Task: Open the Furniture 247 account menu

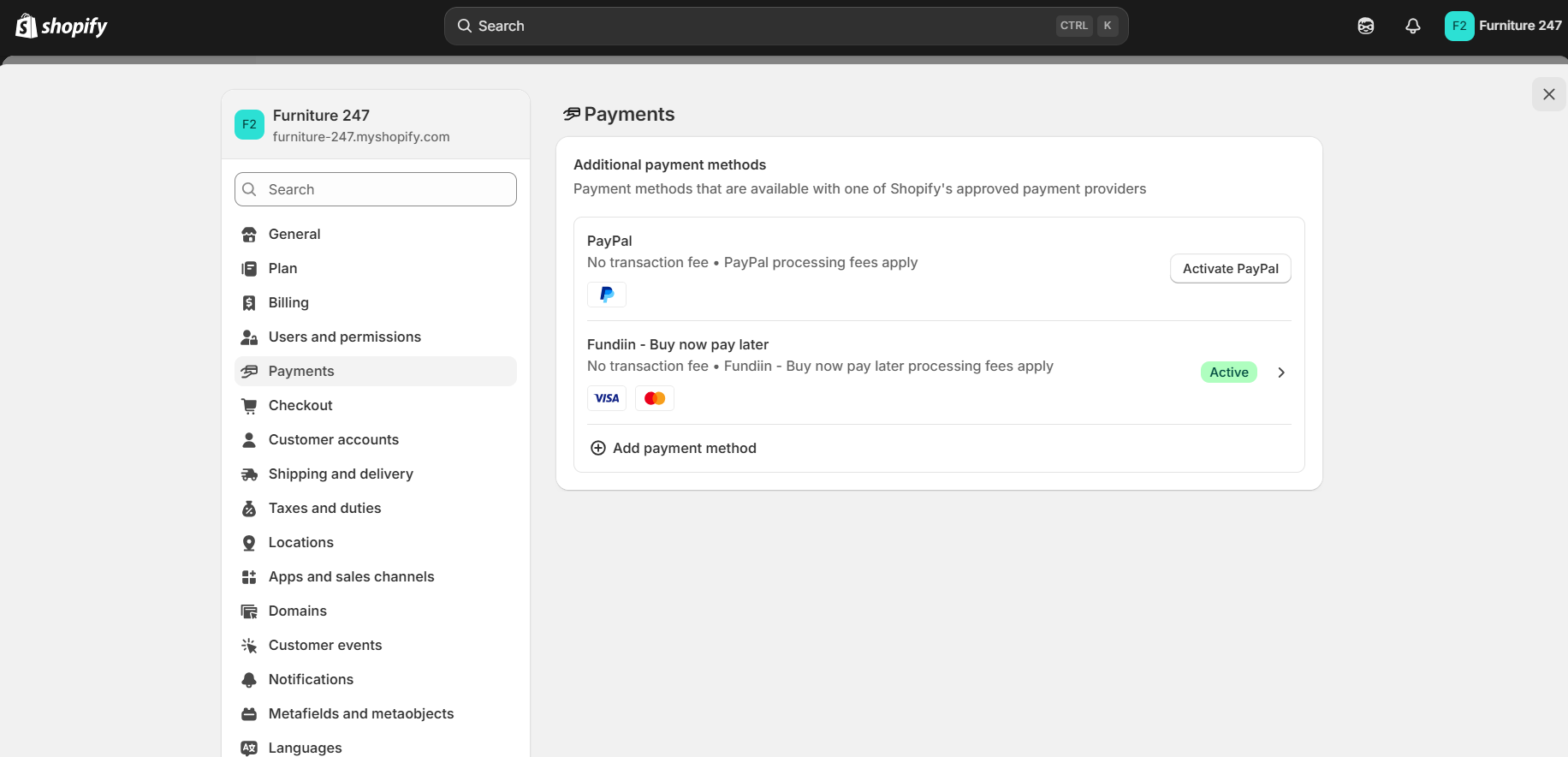Action: pos(1503,26)
